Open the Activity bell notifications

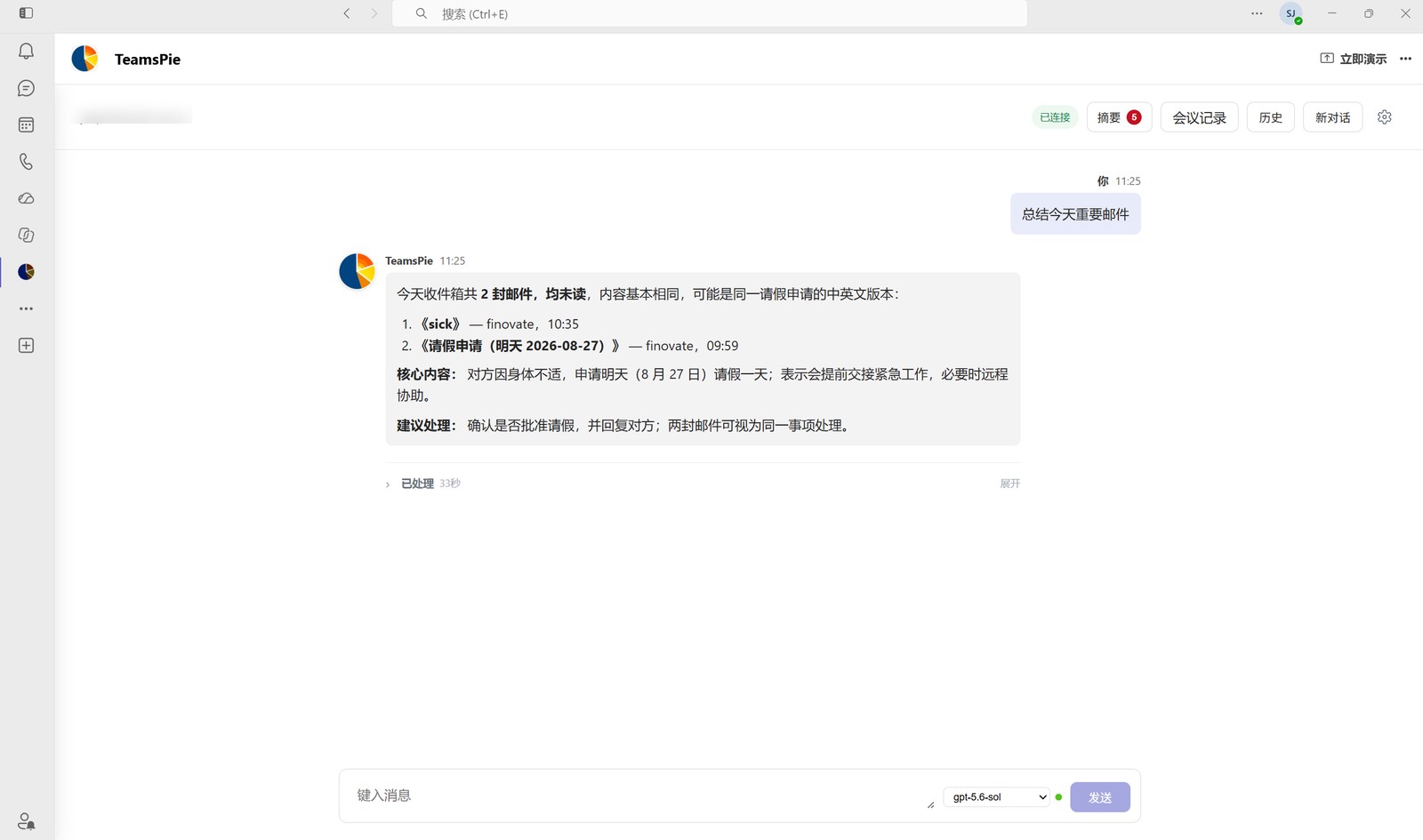[26, 52]
